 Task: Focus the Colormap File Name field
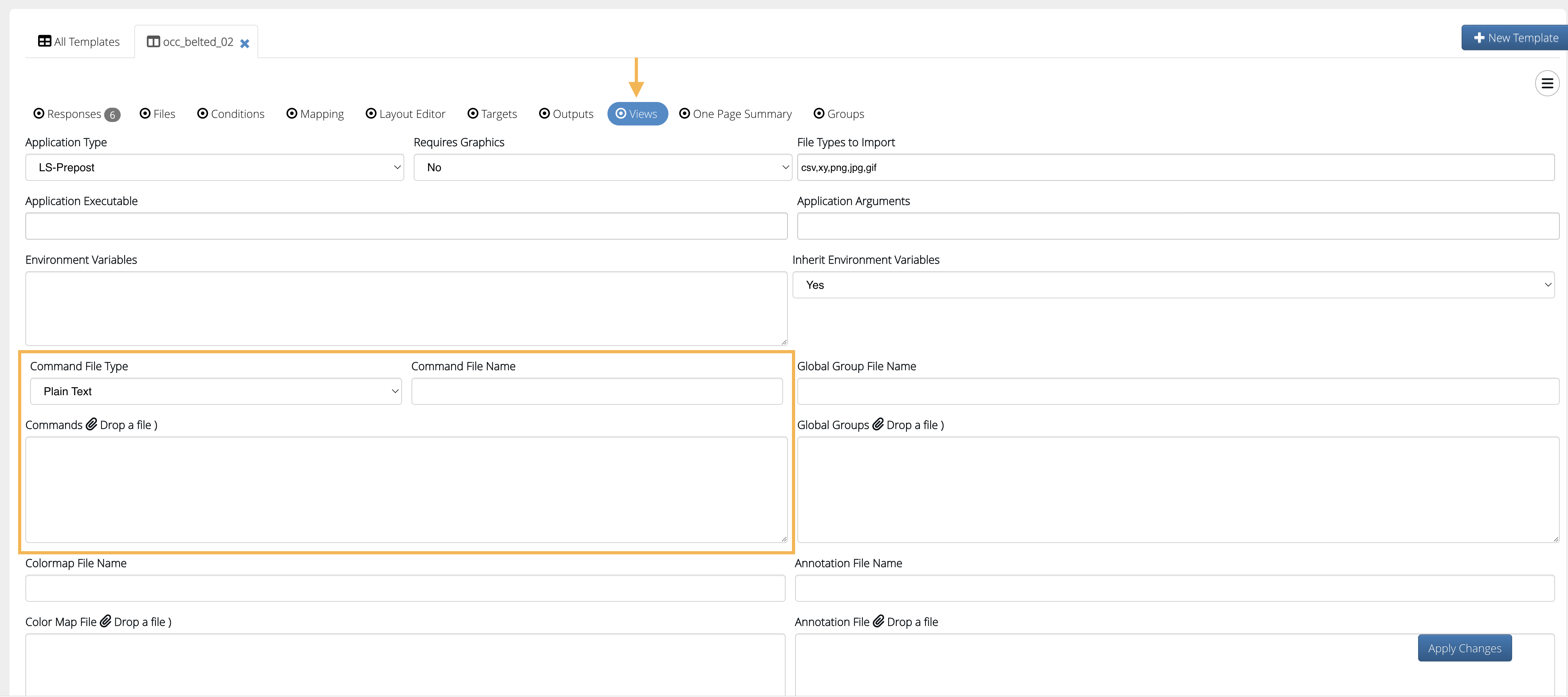pyautogui.click(x=405, y=588)
